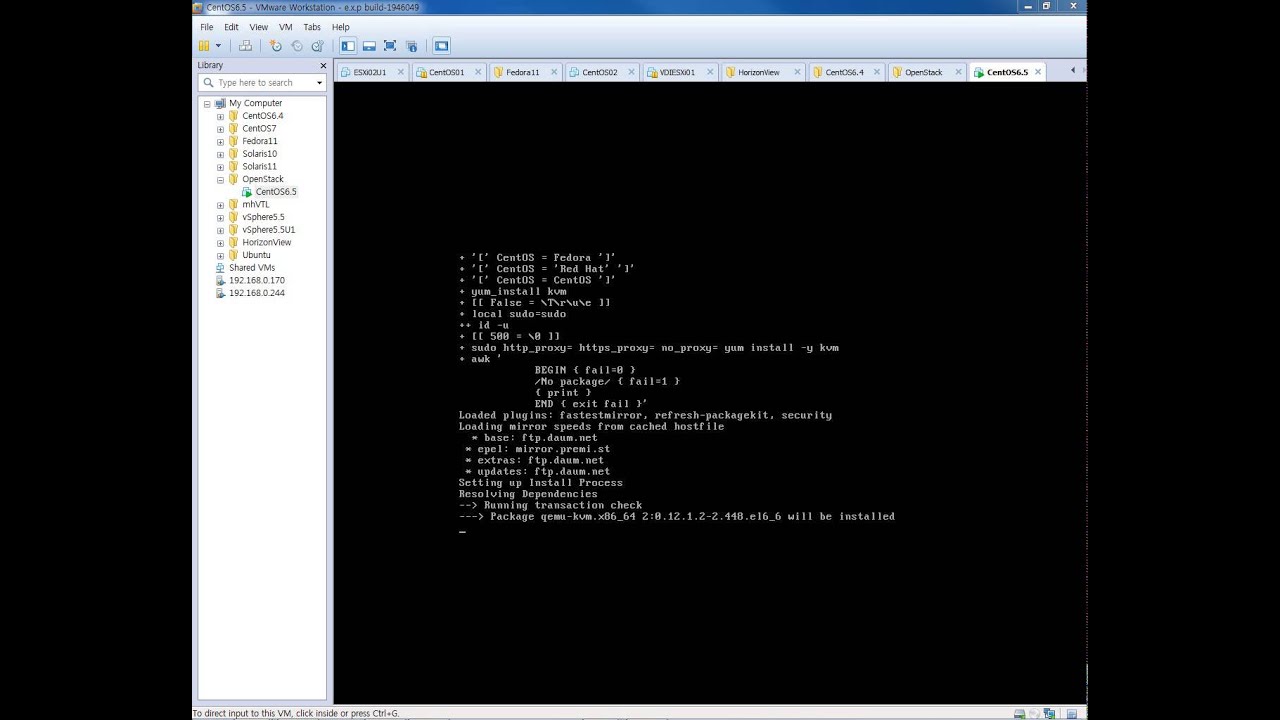1280x720 pixels.
Task: Close the Library panel
Action: point(323,65)
